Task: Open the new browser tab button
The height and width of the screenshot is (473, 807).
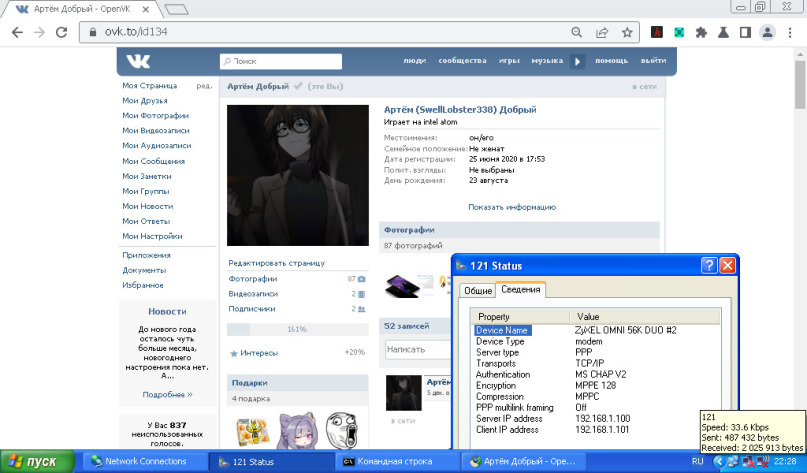Action: [x=176, y=9]
